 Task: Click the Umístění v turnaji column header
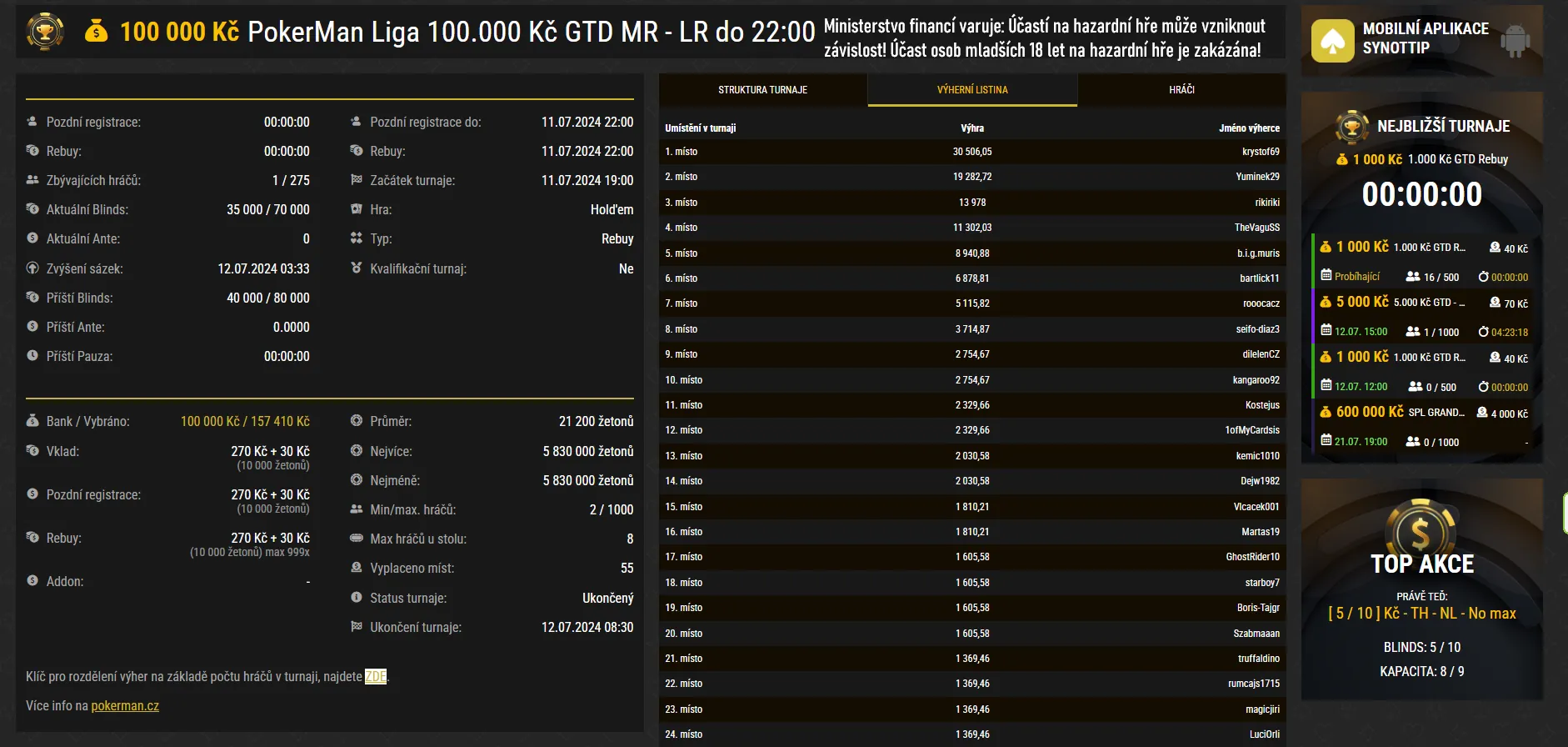[x=701, y=128]
